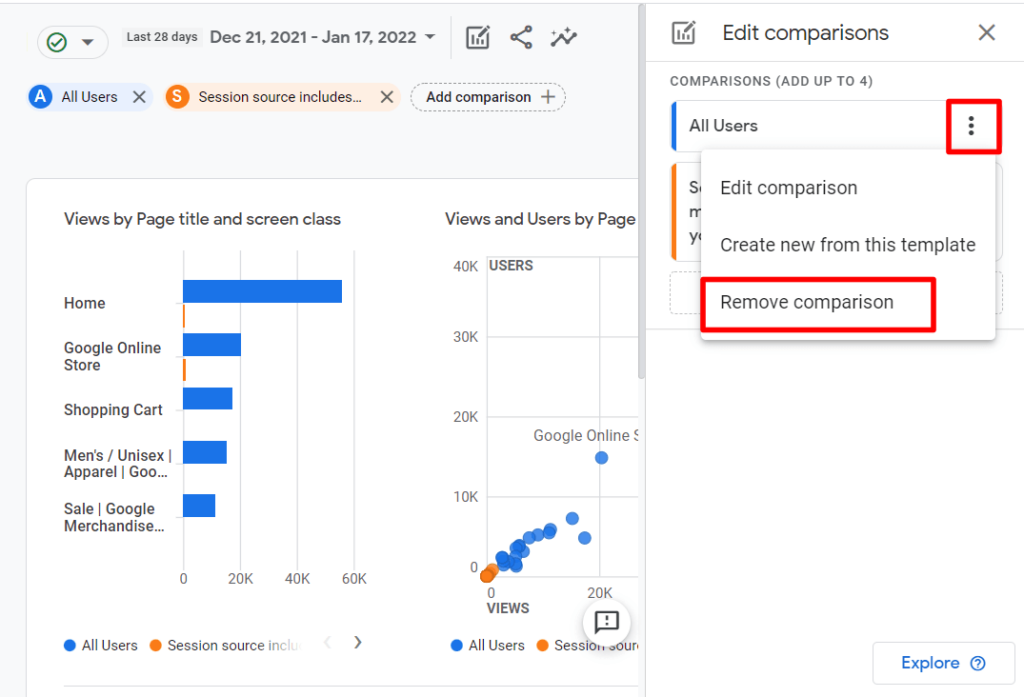Image resolution: width=1024 pixels, height=697 pixels.
Task: Click the comparisons icon in Edit comparisons header
Action: [683, 32]
